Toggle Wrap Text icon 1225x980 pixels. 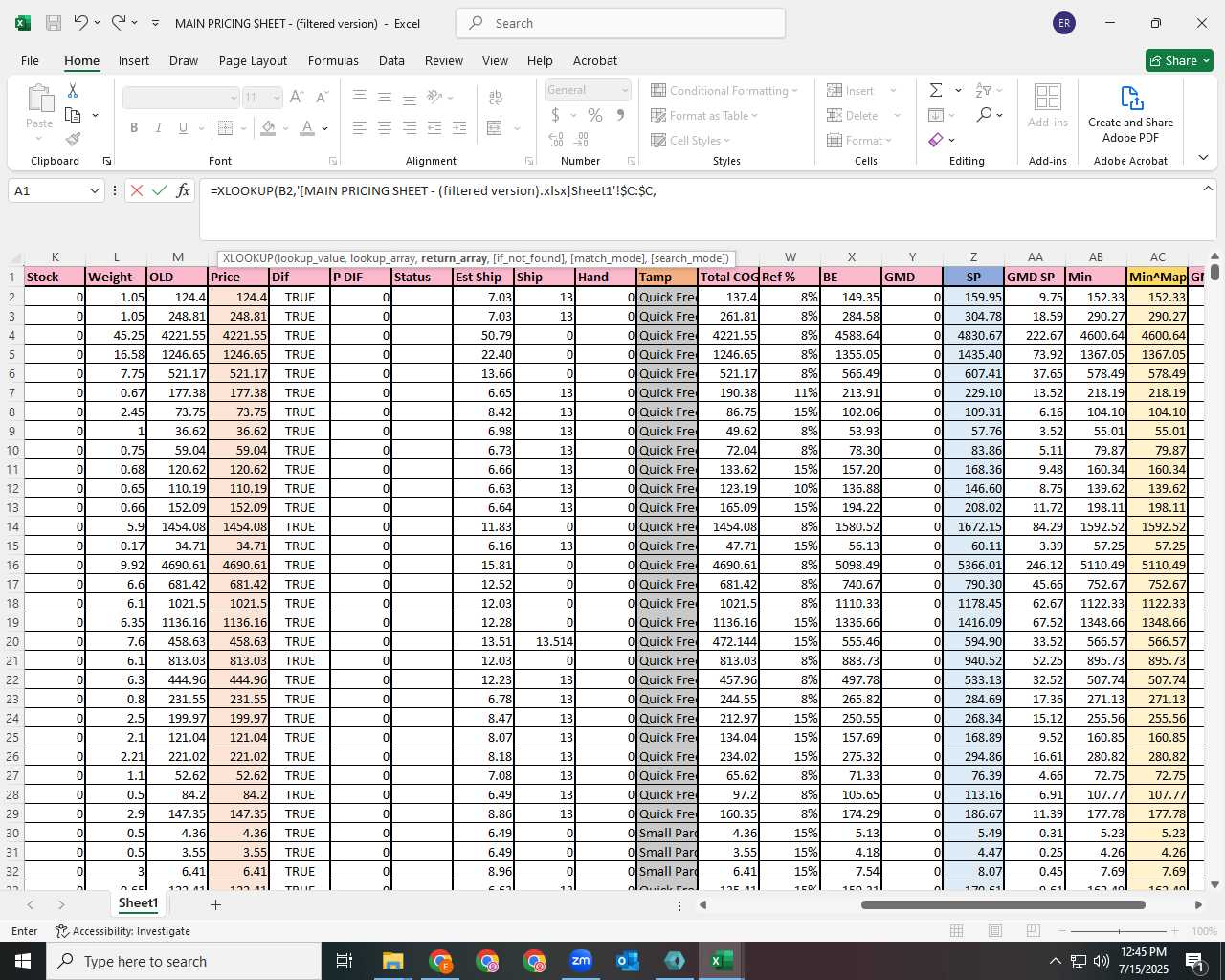click(x=496, y=97)
